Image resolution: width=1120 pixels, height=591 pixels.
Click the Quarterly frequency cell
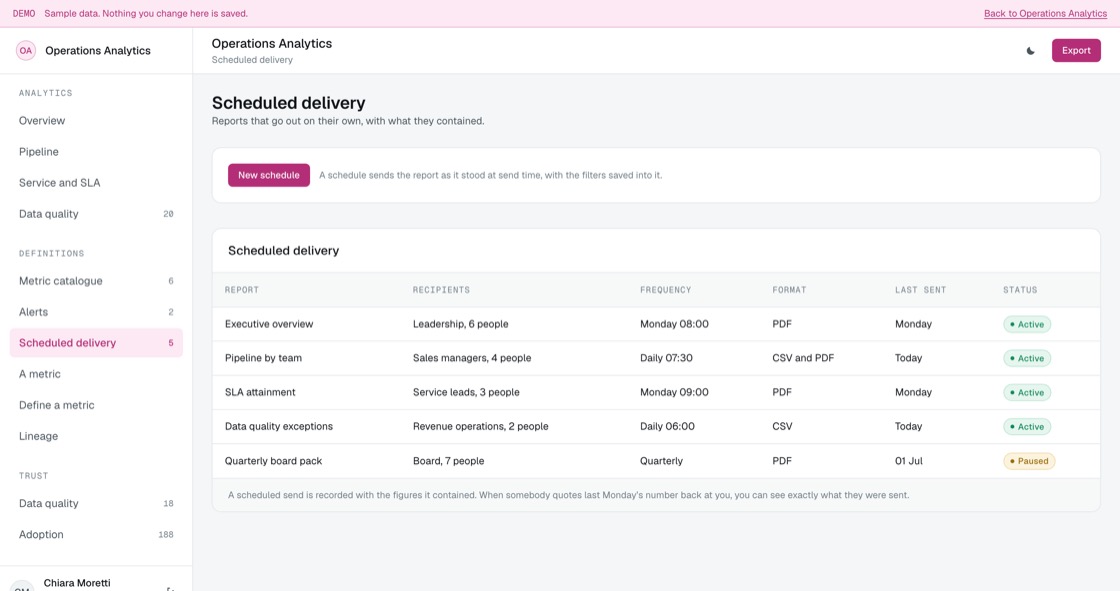click(661, 461)
